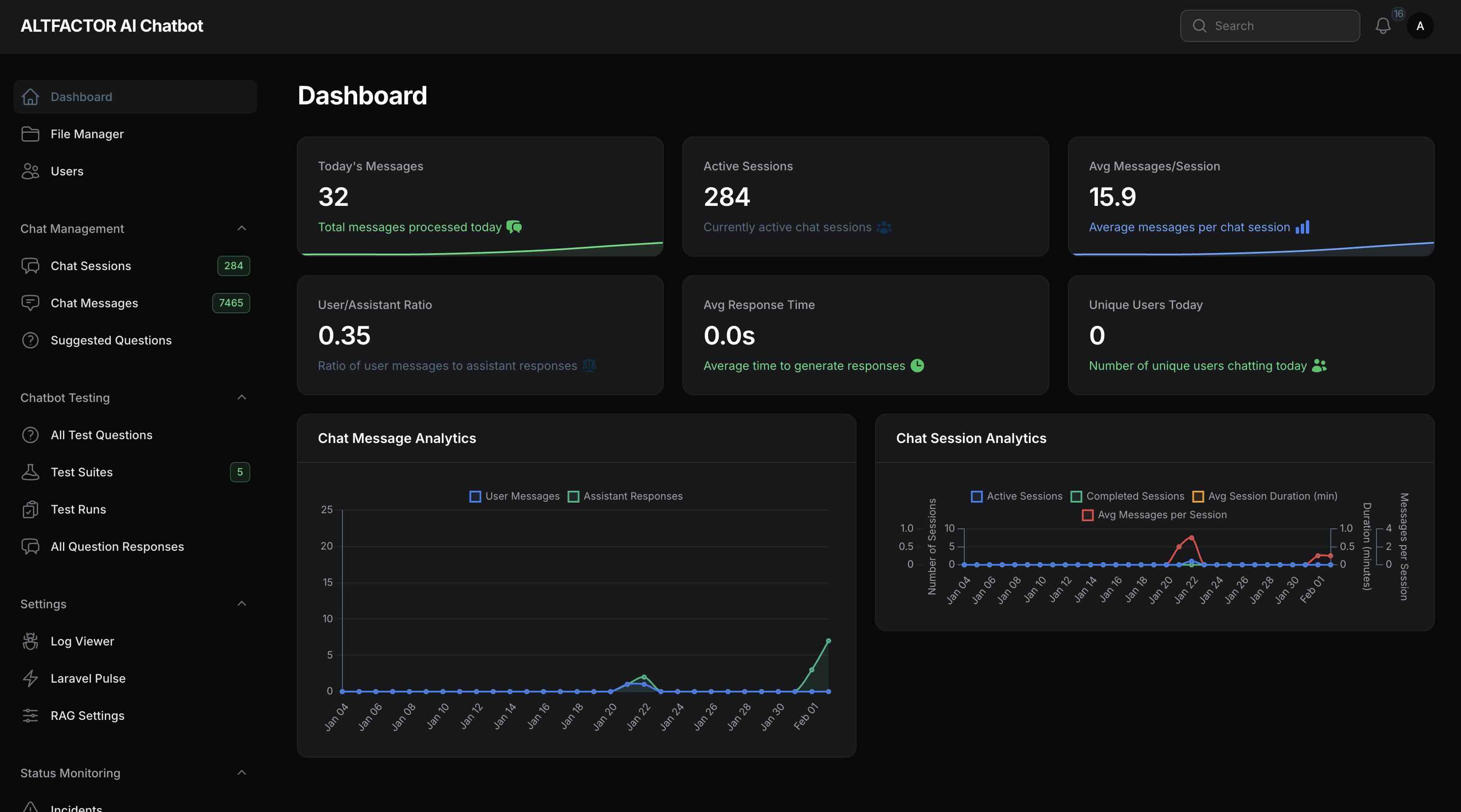This screenshot has height=812, width=1461.
Task: Click the Test Runs entry
Action: (78, 509)
